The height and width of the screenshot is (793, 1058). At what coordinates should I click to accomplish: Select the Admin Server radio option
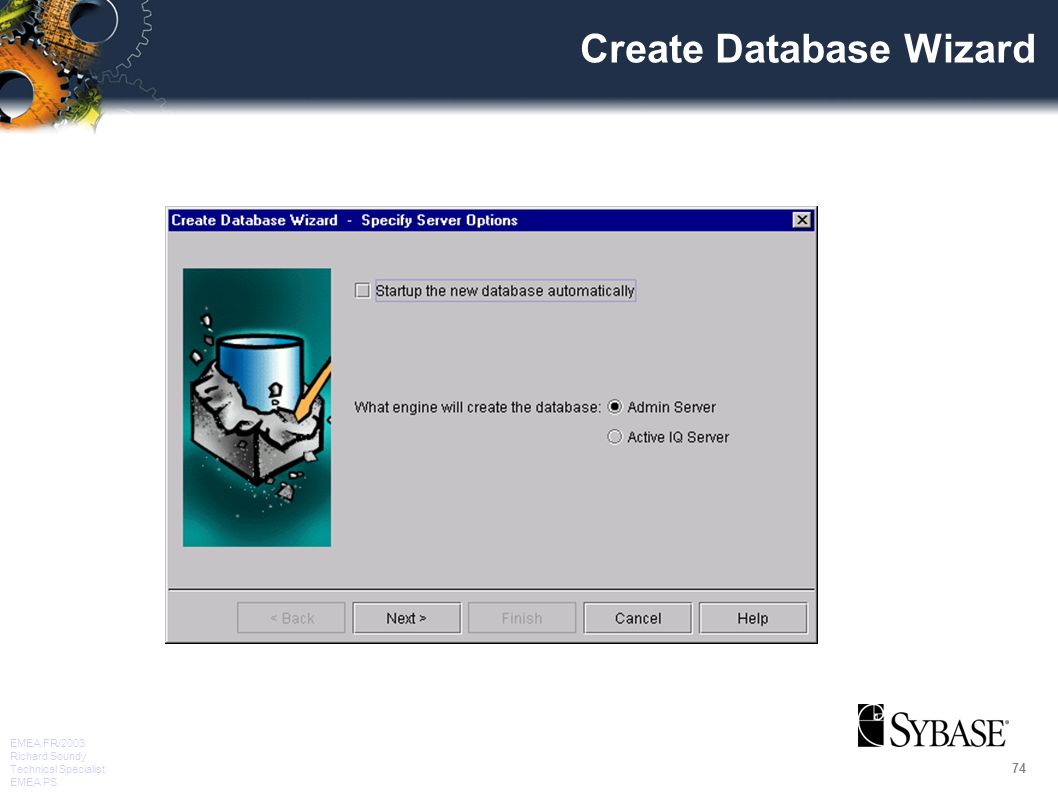(615, 407)
